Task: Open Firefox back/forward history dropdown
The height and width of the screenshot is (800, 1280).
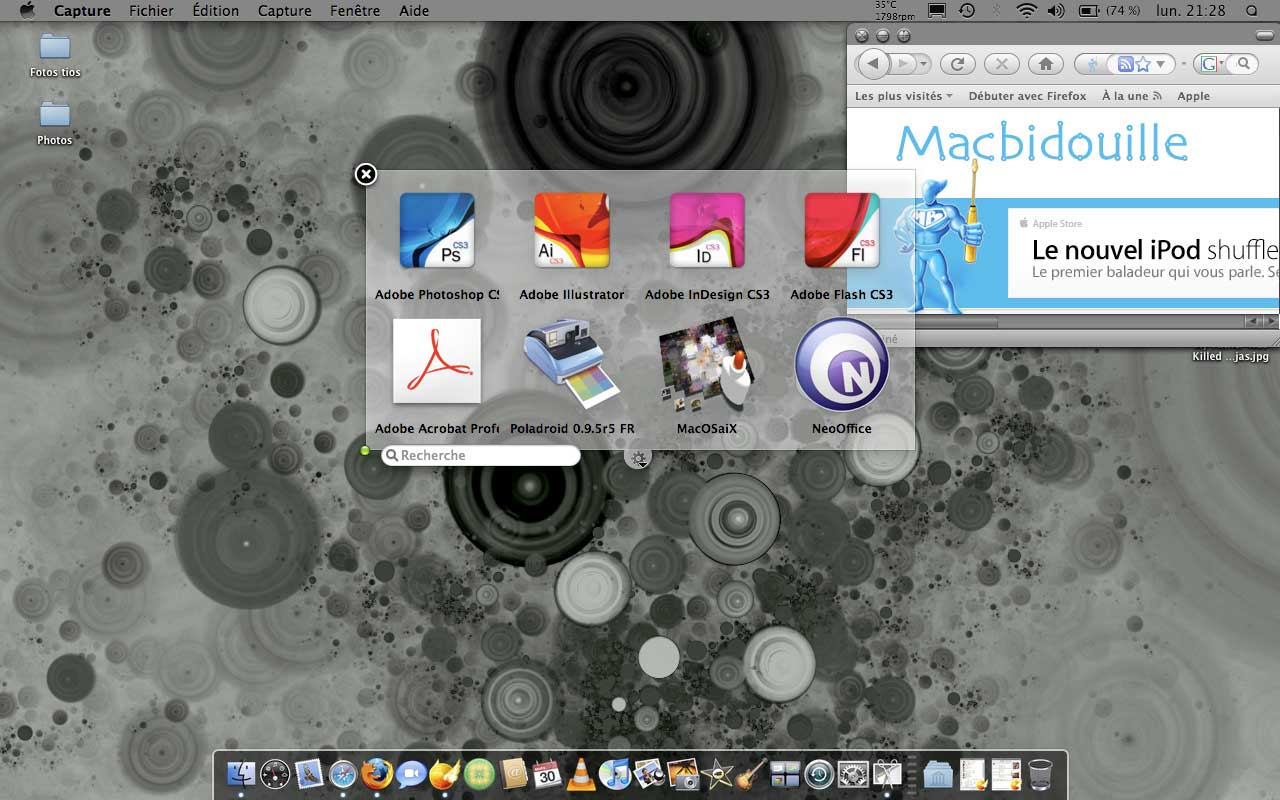Action: [x=924, y=63]
